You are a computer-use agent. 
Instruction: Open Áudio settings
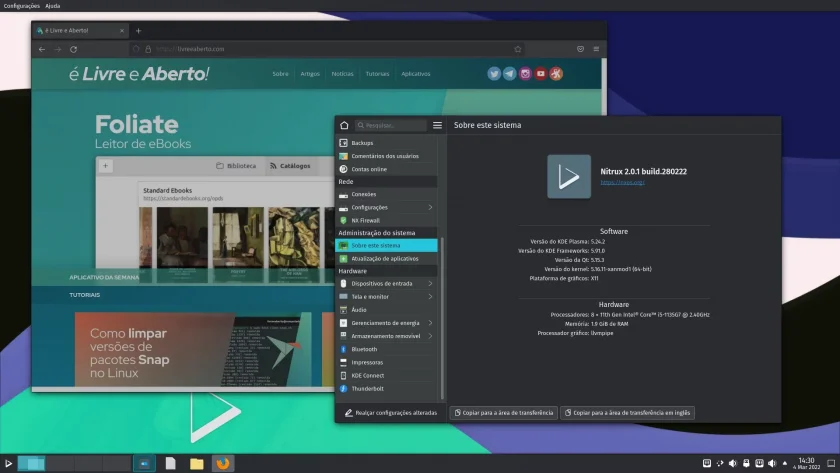click(386, 310)
